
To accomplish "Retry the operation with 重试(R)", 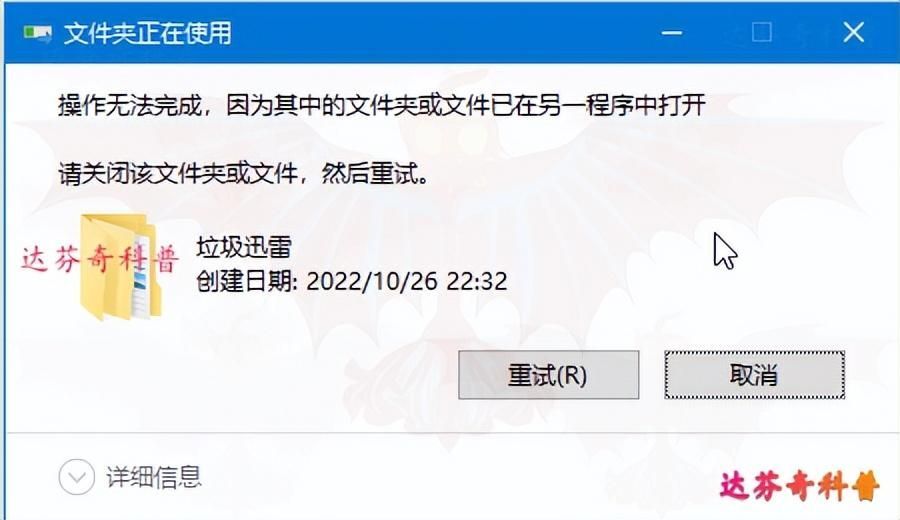I will 548,375.
